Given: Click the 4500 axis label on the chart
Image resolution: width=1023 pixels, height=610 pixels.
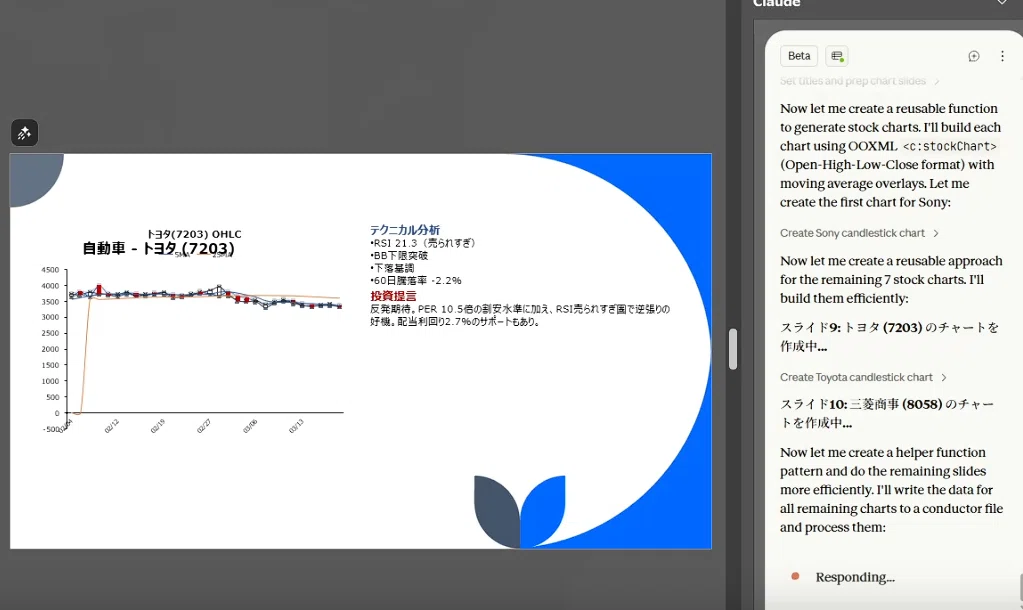Looking at the screenshot, I should coord(50,269).
